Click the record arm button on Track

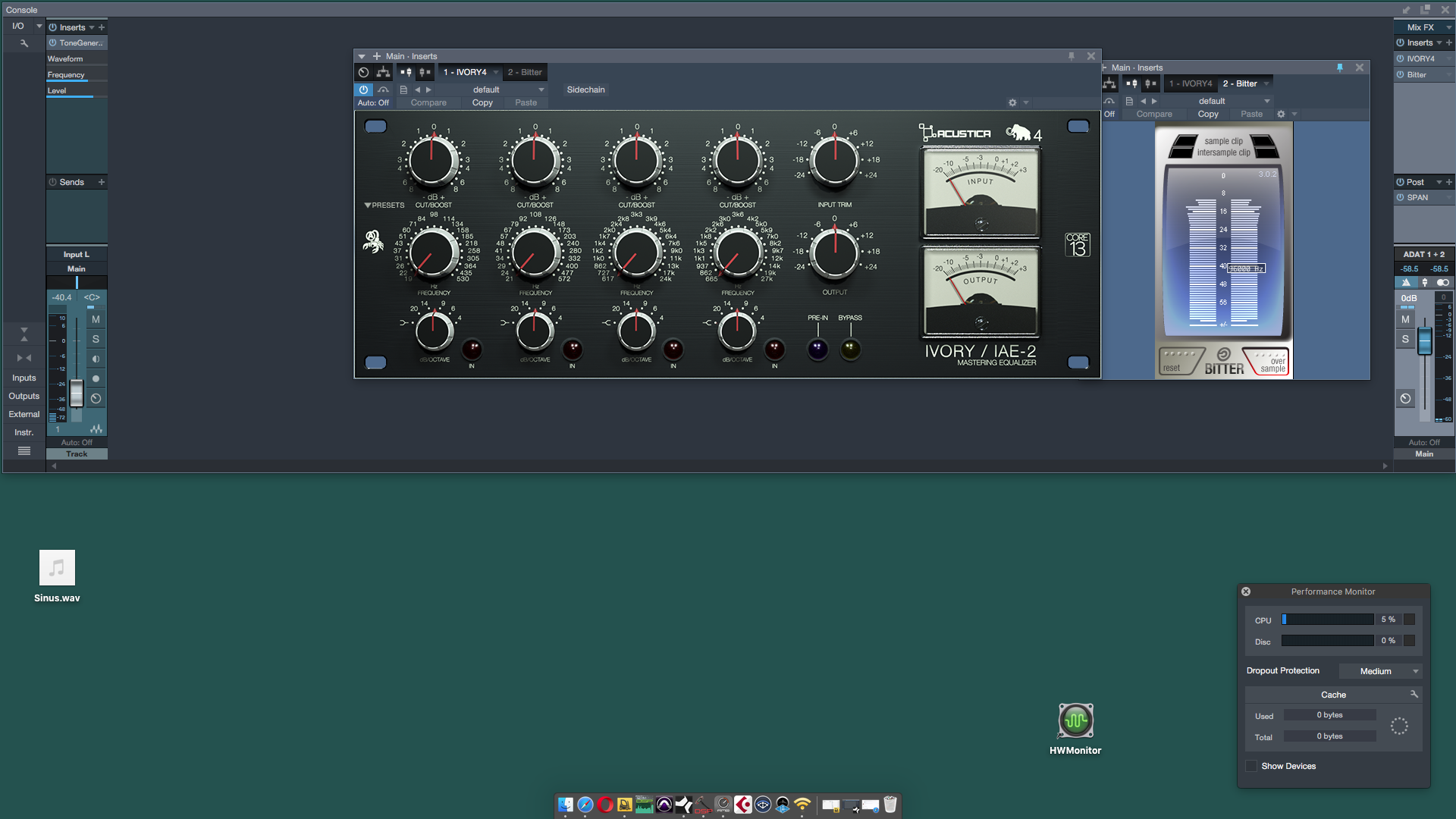click(96, 378)
